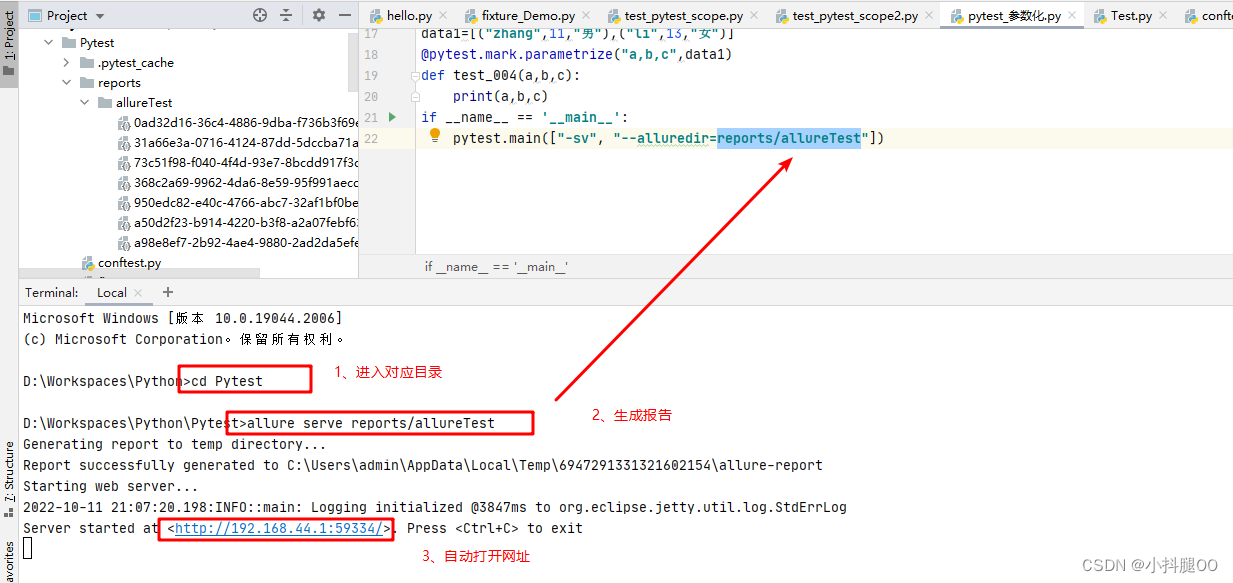Open lightbulb intention actions on line 22

pos(434,136)
